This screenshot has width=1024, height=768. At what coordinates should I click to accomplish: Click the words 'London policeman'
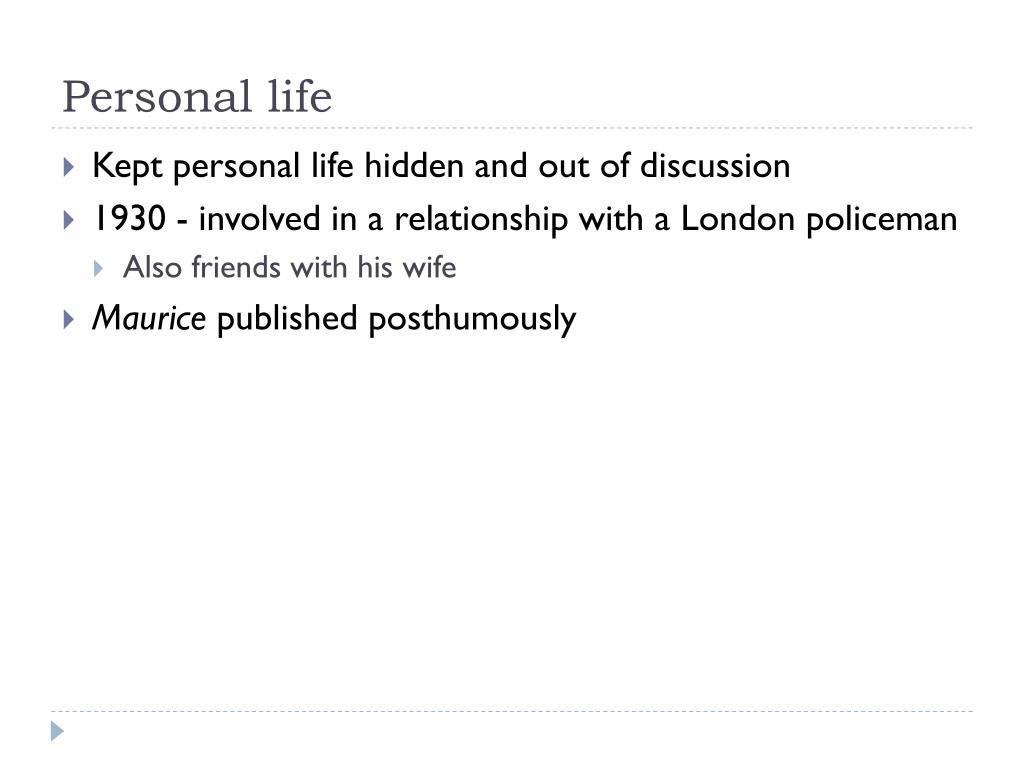tap(819, 219)
